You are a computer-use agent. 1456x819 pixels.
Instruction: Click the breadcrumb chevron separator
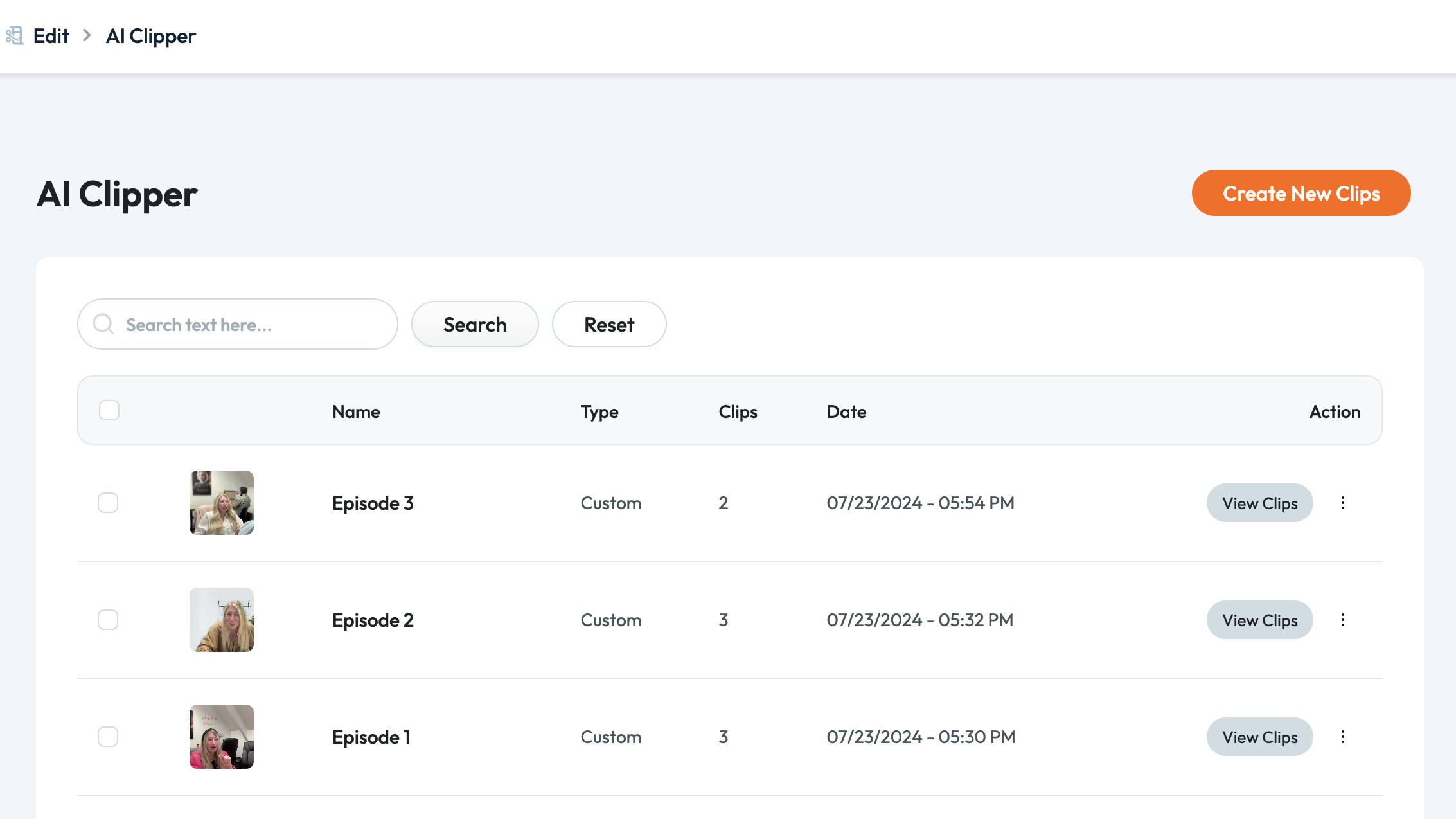[x=87, y=35]
